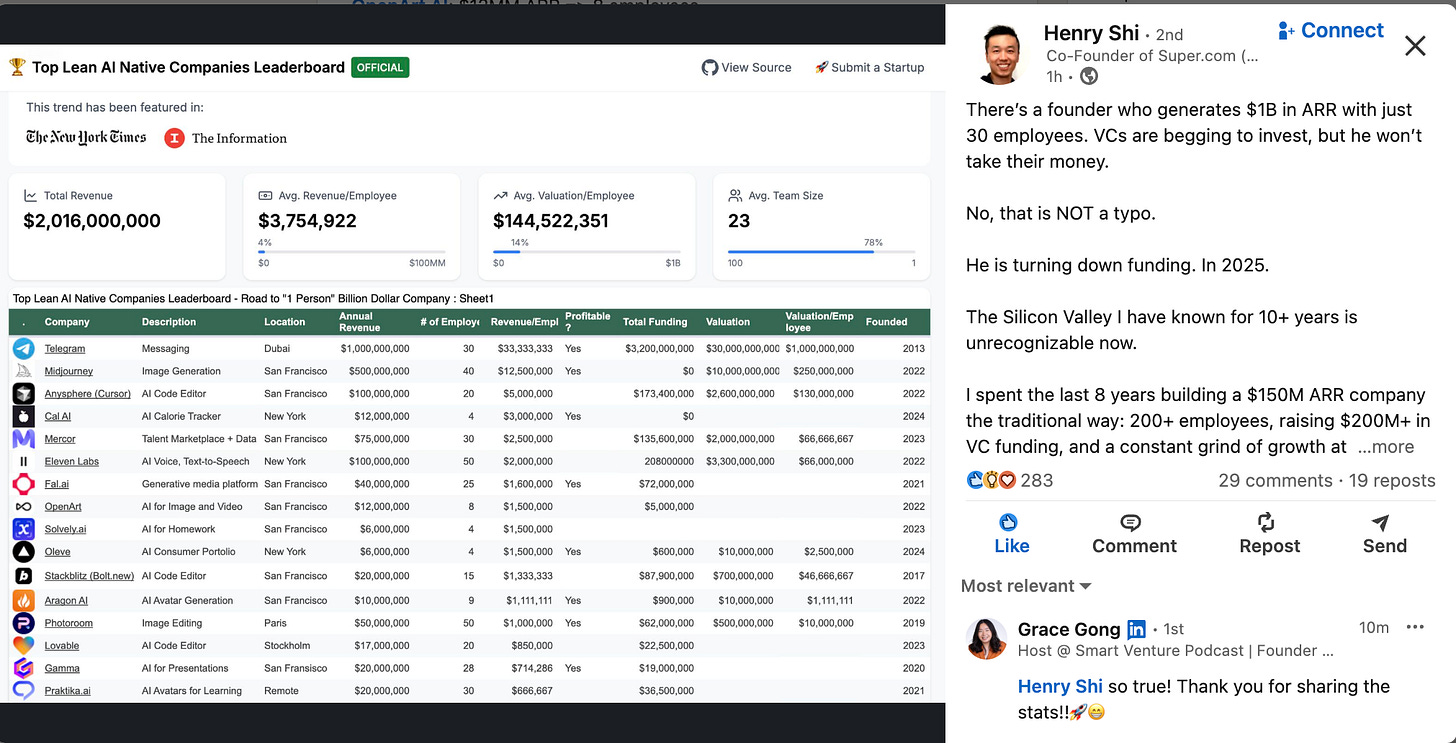
Task: Click the Solvely.ai blue logo icon
Action: 24,529
